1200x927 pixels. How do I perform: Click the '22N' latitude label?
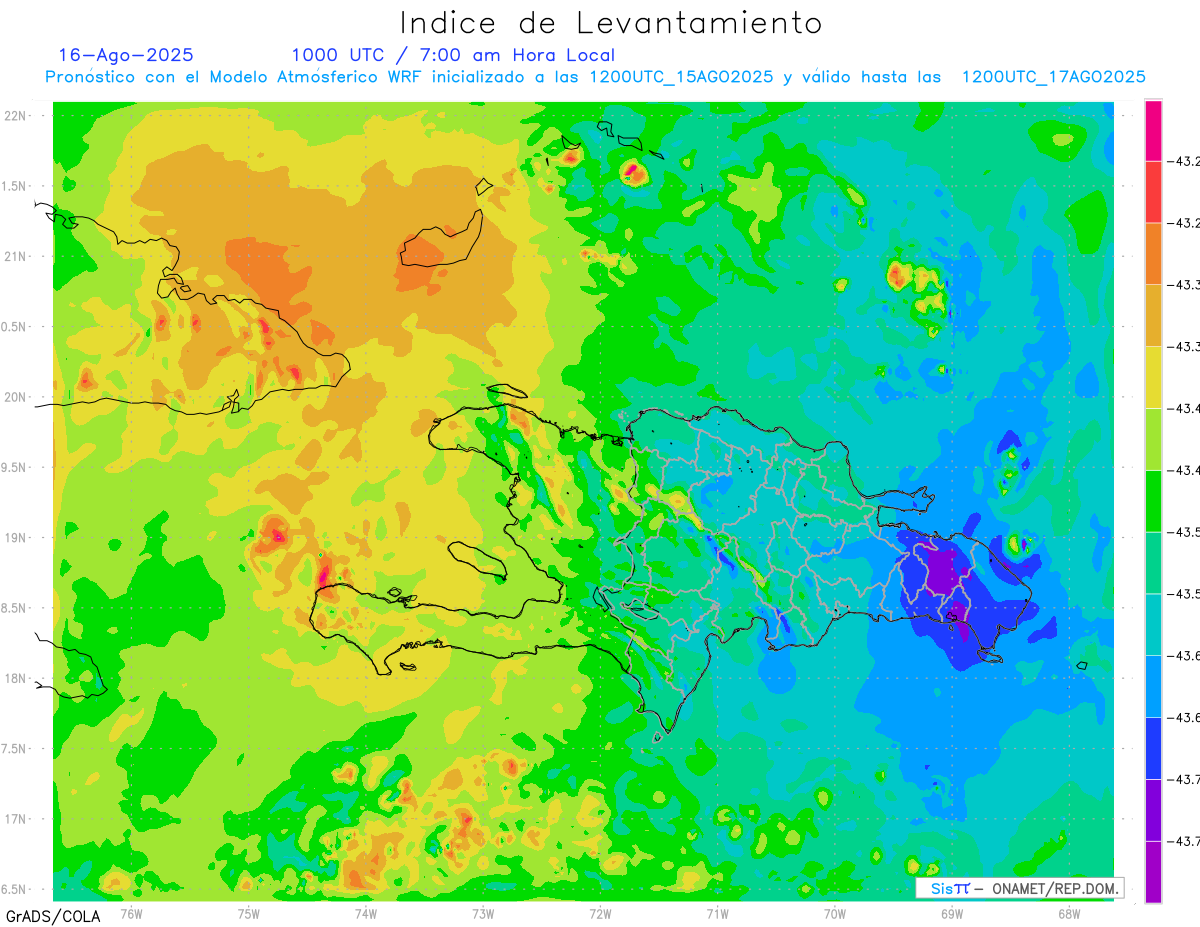[x=17, y=116]
